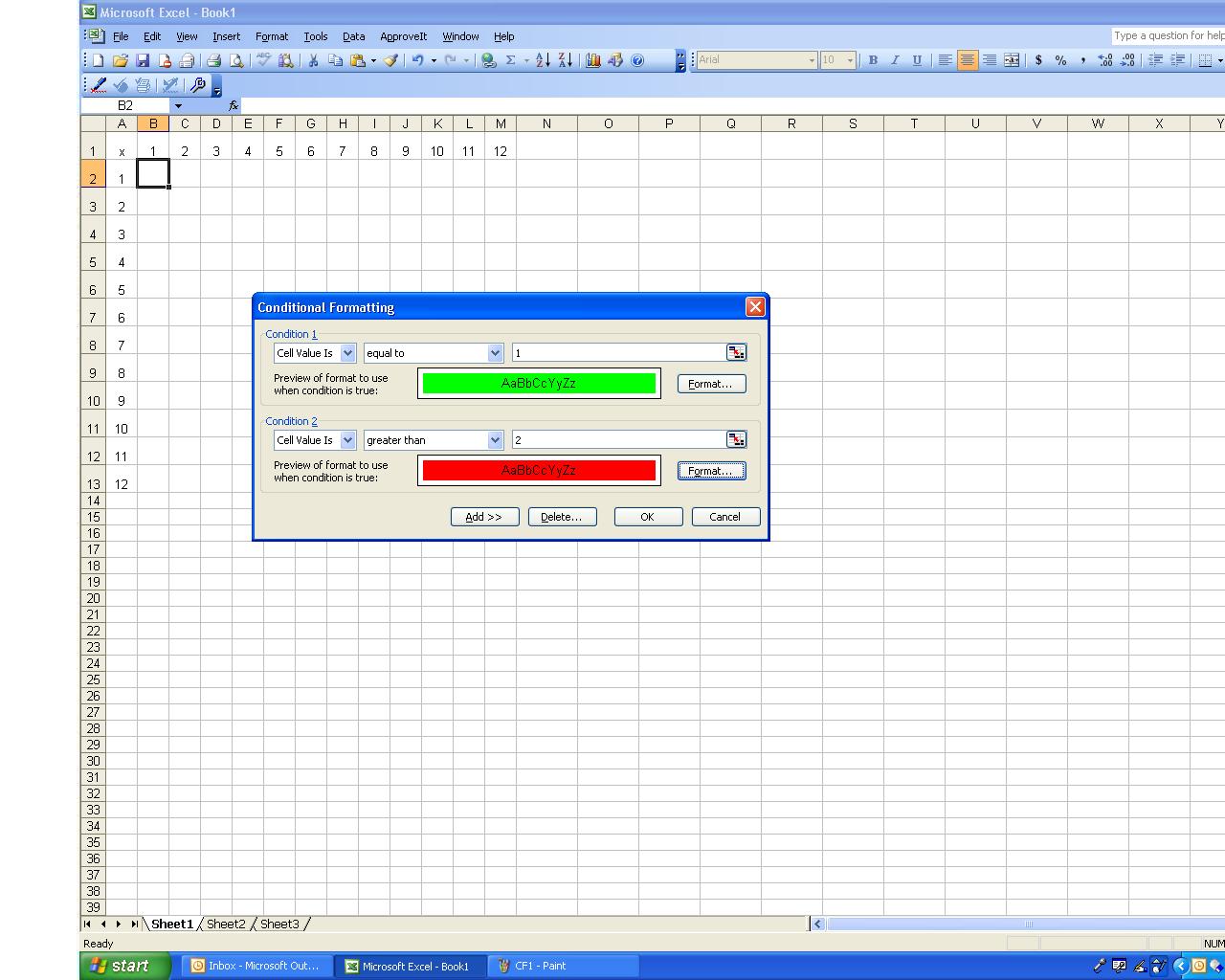Open the Format menu
The height and width of the screenshot is (980, 1225).
tap(272, 36)
